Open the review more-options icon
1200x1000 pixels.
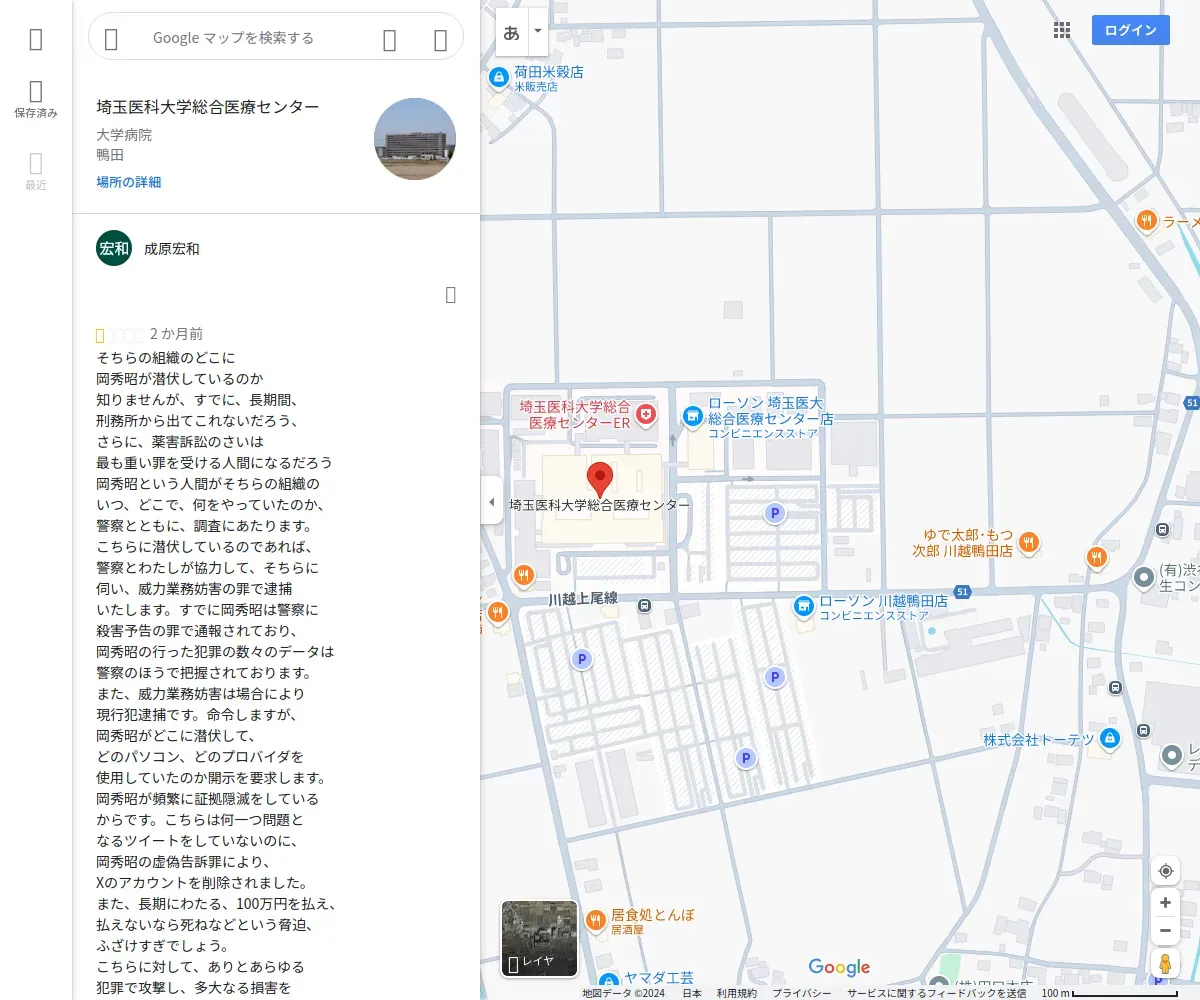(450, 294)
